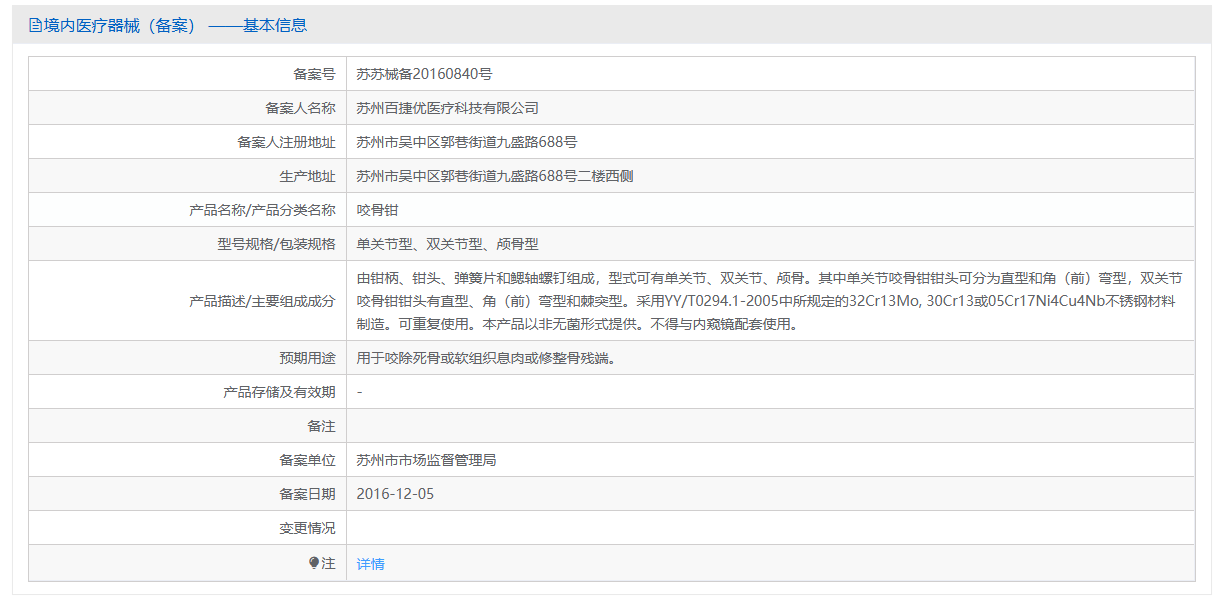Click the 备案单位 row label
The width and height of the screenshot is (1222, 605).
[x=307, y=460]
